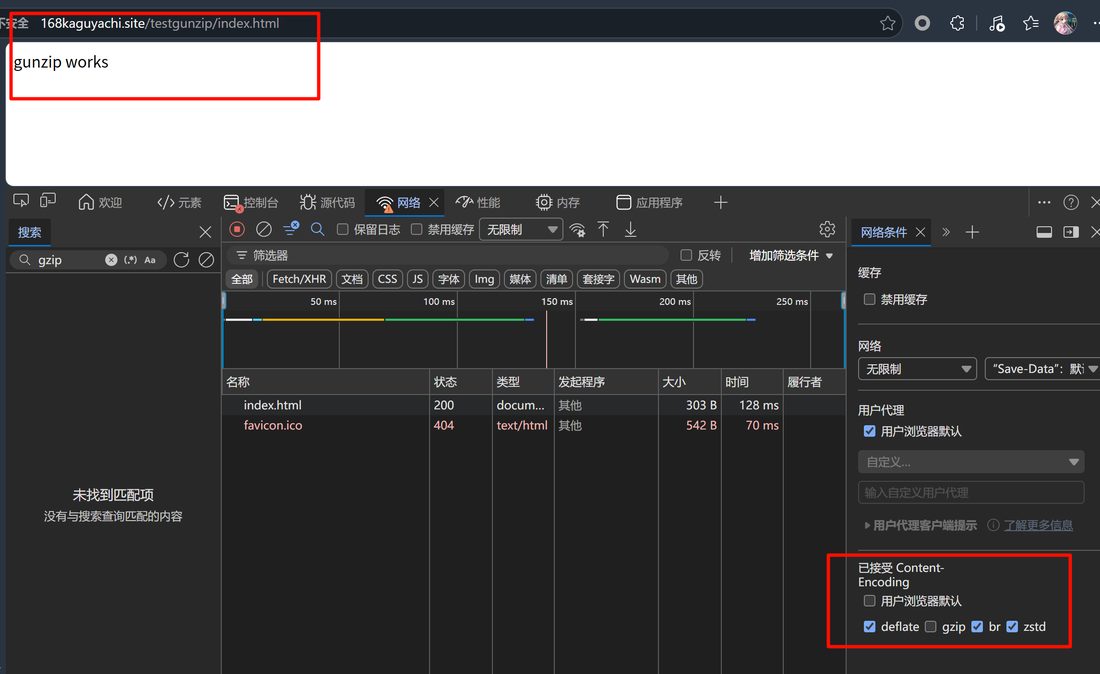The image size is (1100, 674).
Task: Switch to 控制台 tab
Action: tap(251, 203)
